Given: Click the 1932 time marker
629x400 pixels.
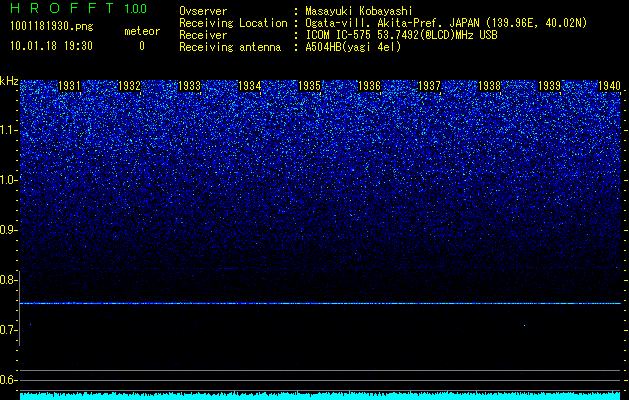Looking at the screenshot, I should 129,85.
